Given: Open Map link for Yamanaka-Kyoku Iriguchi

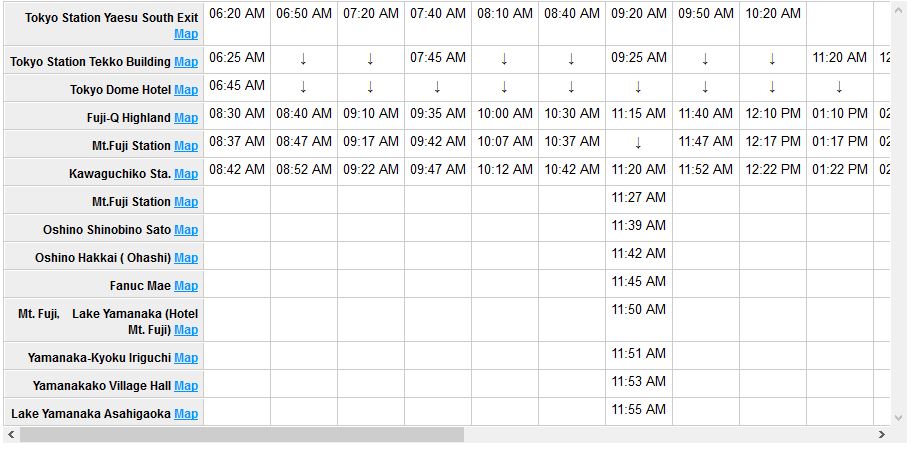Looking at the screenshot, I should [186, 358].
